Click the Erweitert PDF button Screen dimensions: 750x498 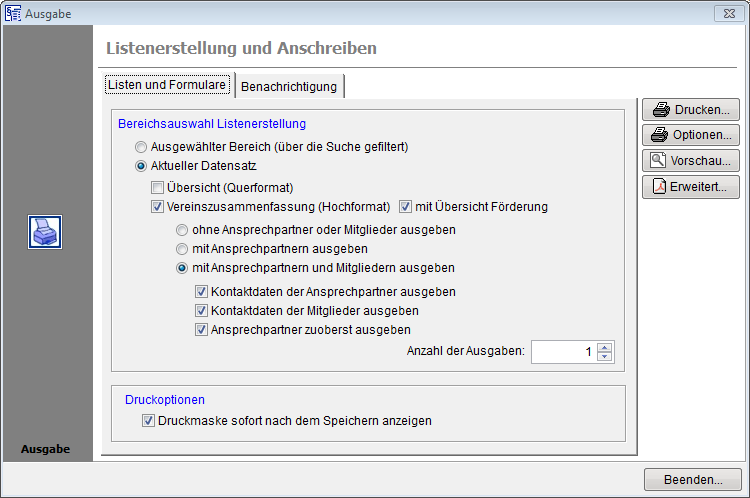(691, 186)
